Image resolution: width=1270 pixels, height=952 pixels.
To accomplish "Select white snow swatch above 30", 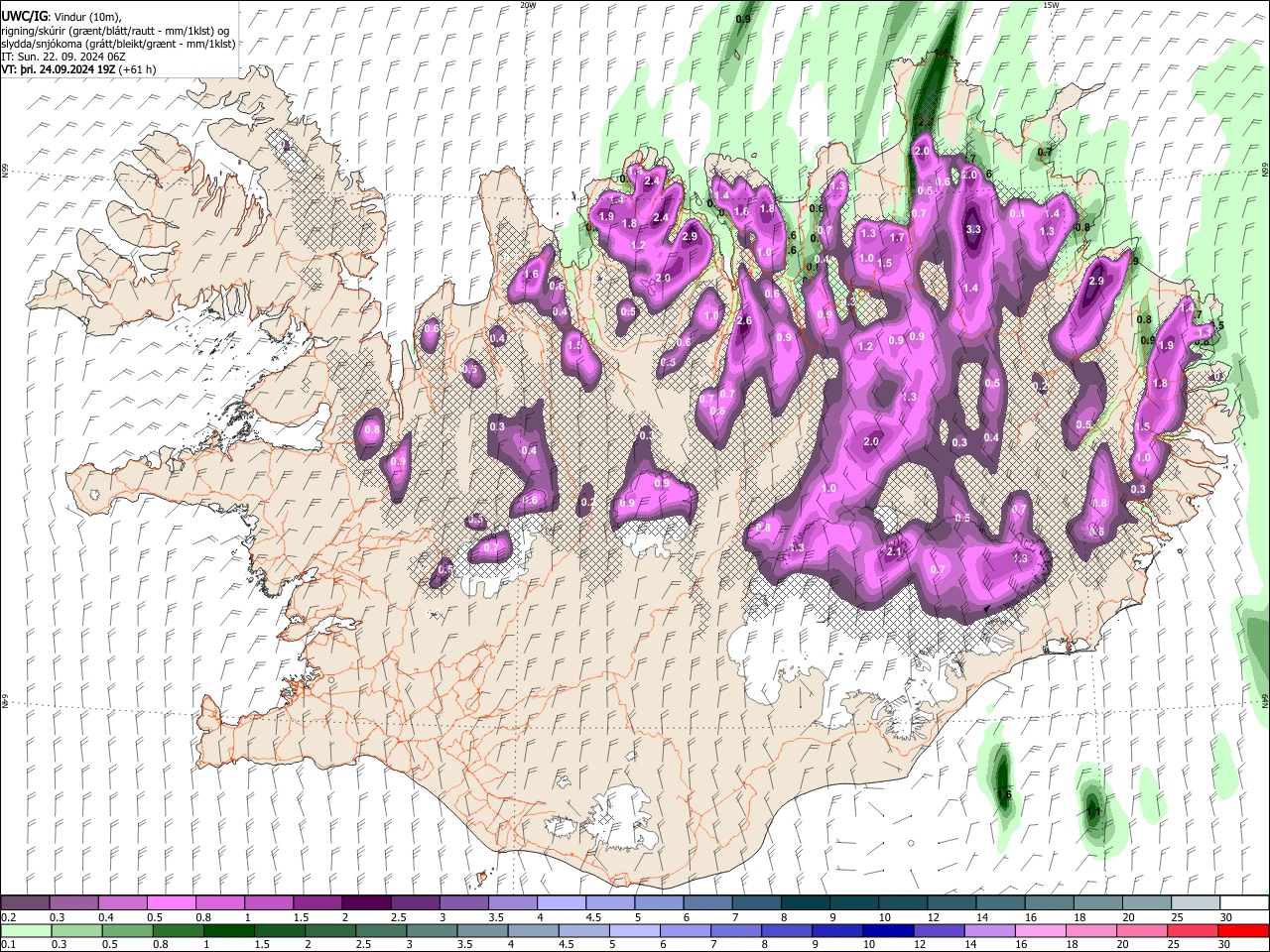I will point(1244,902).
